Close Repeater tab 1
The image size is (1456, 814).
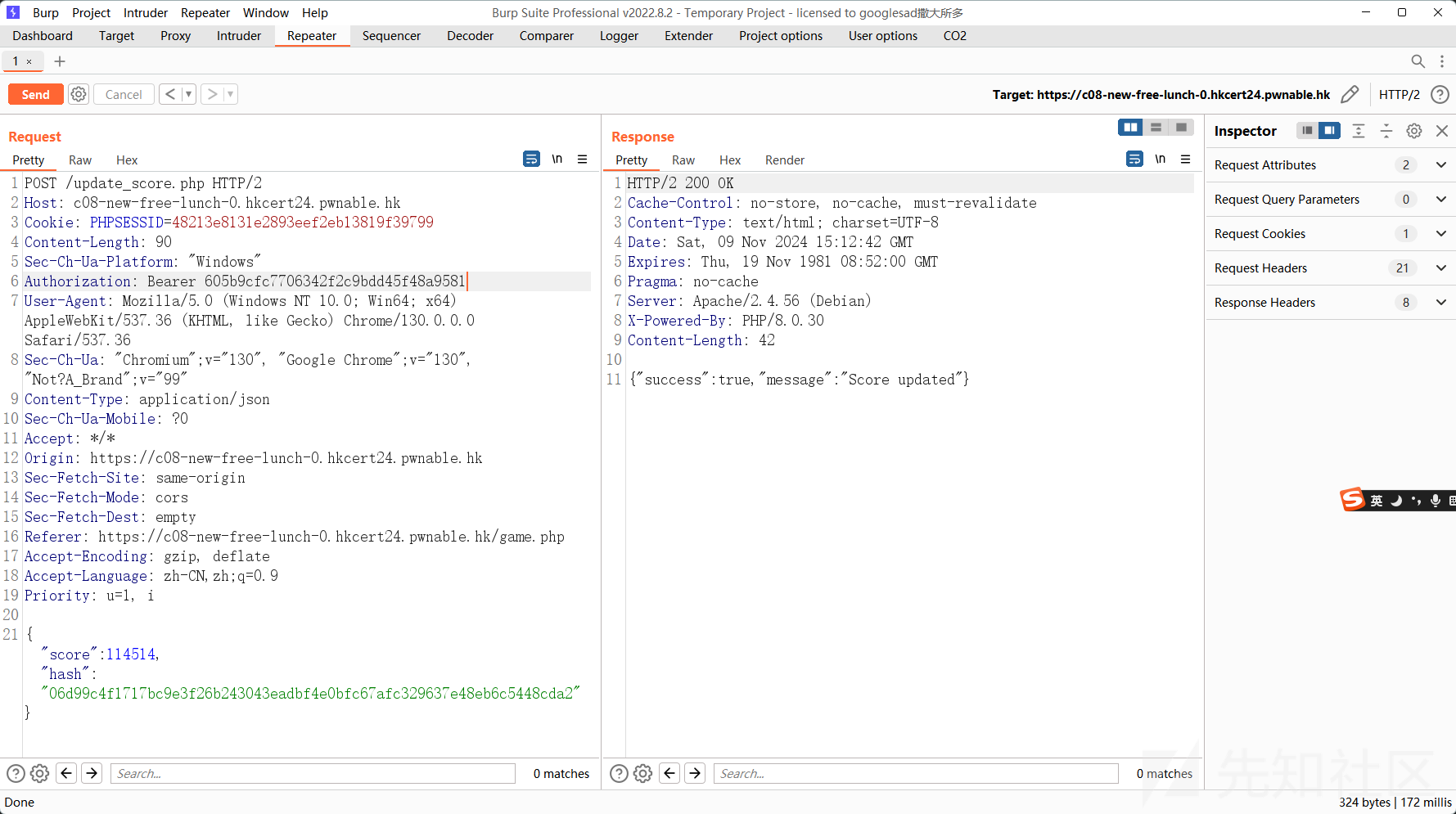pos(29,61)
